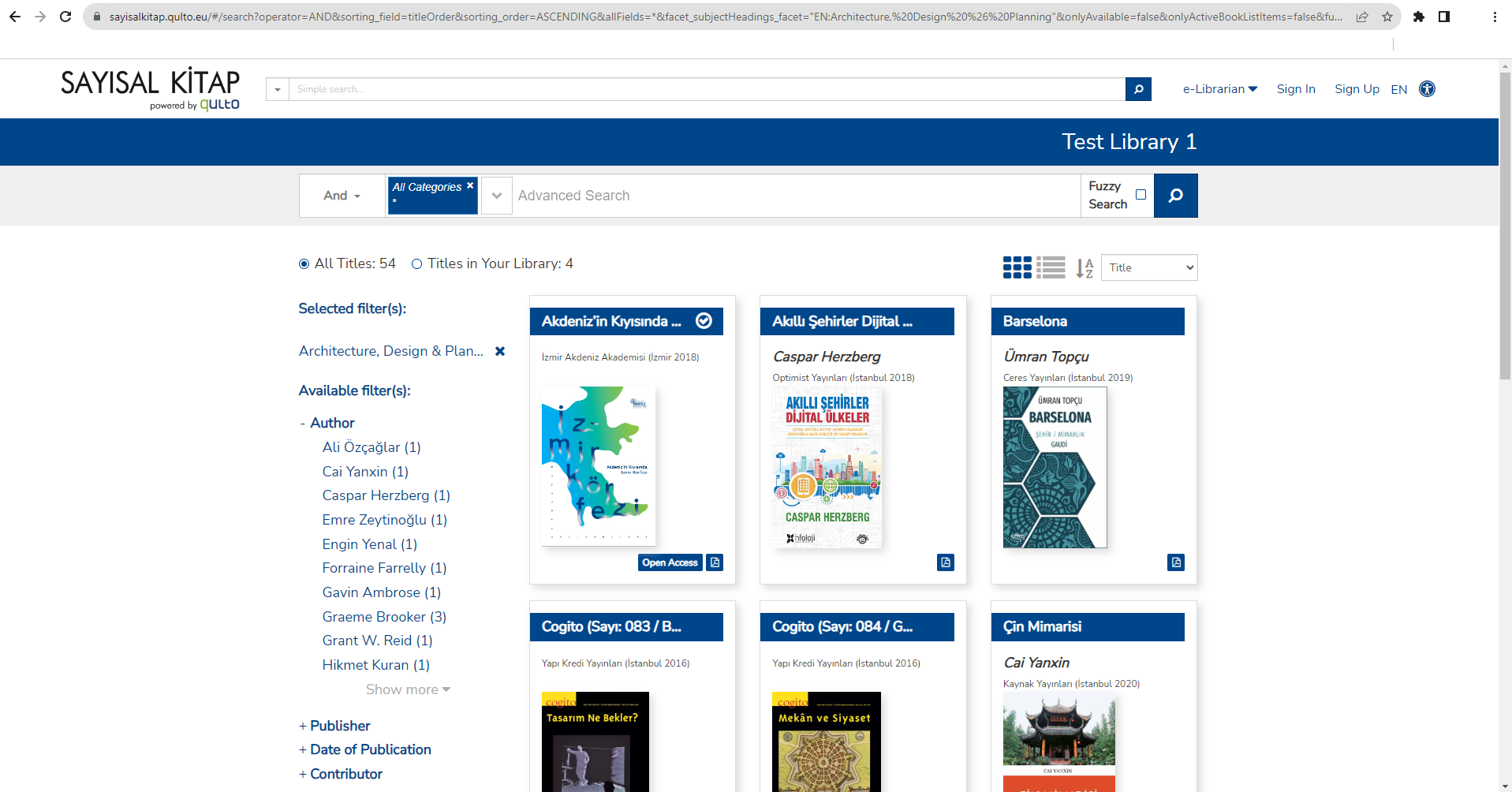Switch to grid view of results
Viewport: 1512px width, 792px height.
click(x=1017, y=267)
